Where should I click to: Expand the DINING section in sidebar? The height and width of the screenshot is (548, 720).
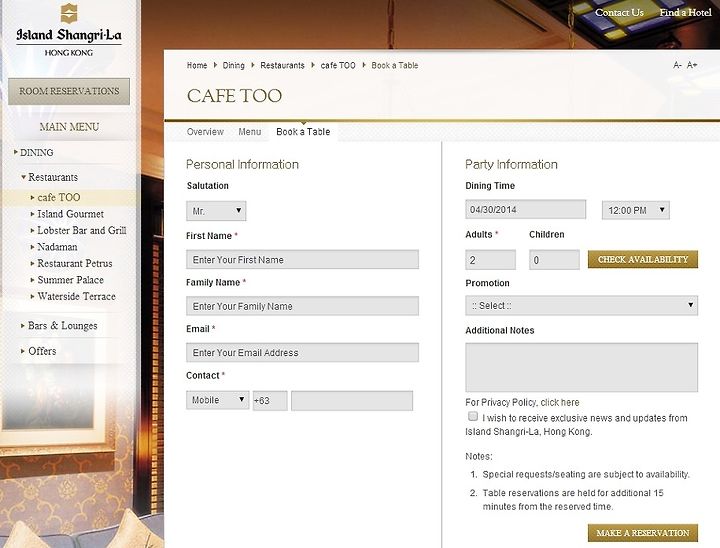click(x=34, y=153)
